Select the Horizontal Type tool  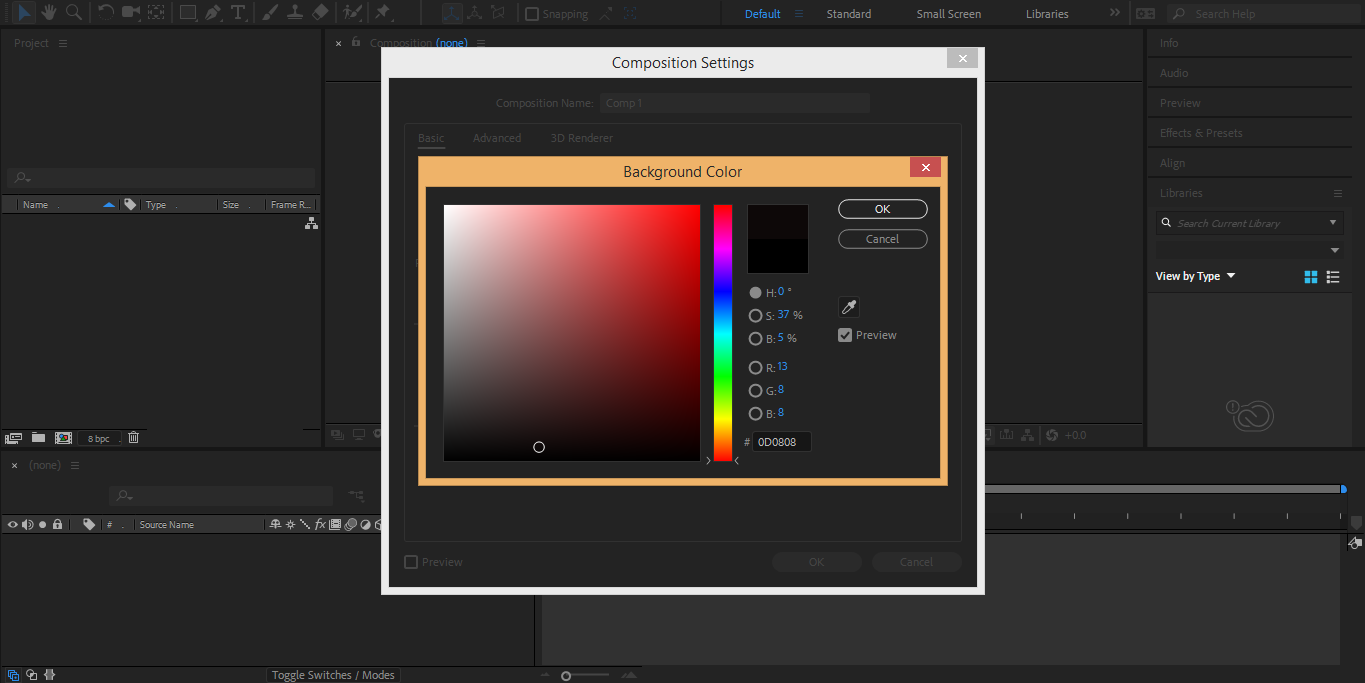coord(238,12)
